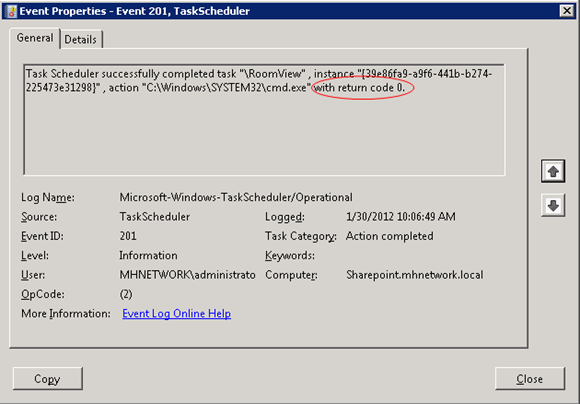Select the General tab
The height and width of the screenshot is (404, 580).
coord(35,38)
